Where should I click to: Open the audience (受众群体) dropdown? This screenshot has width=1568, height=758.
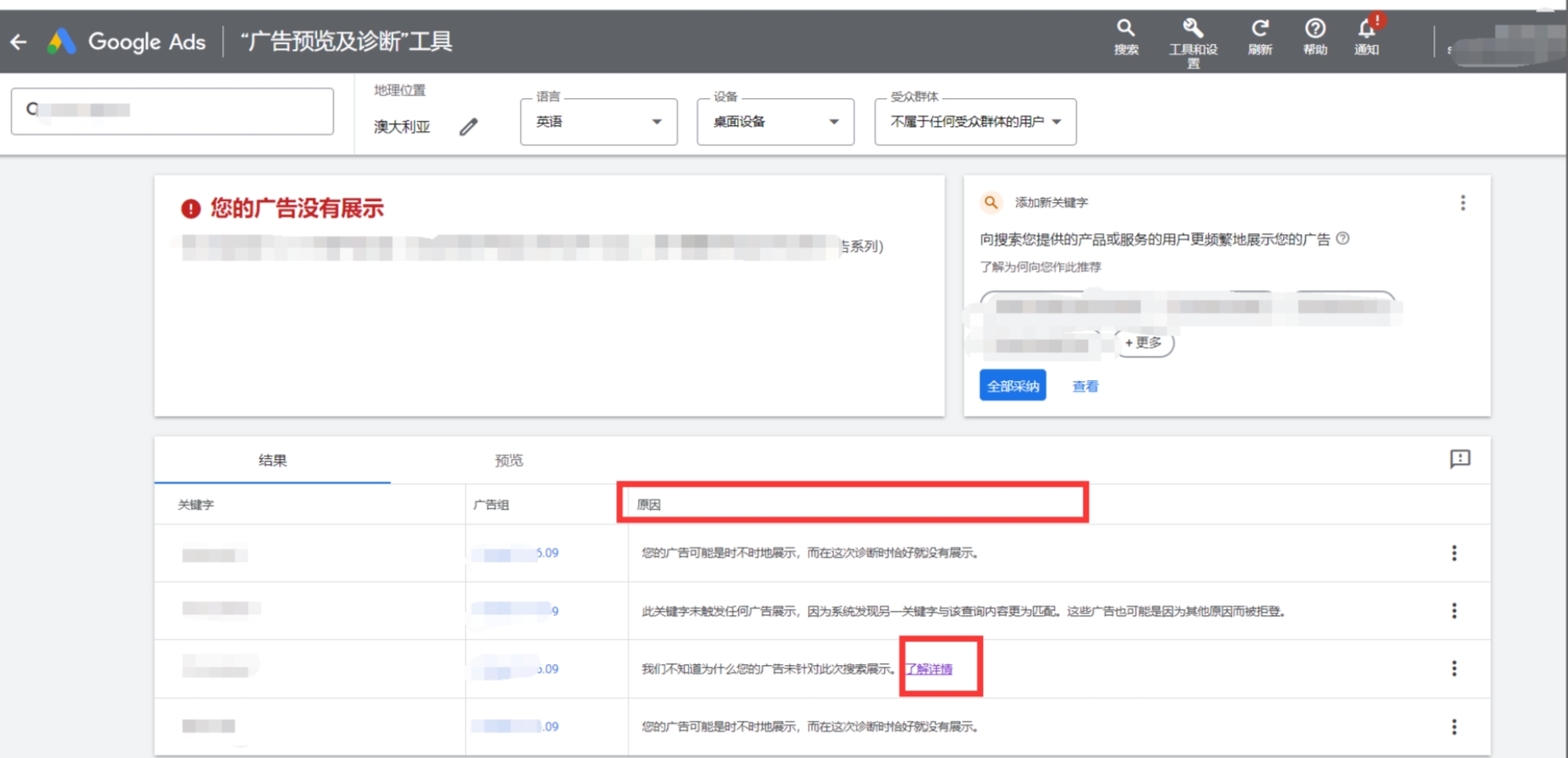tap(975, 122)
